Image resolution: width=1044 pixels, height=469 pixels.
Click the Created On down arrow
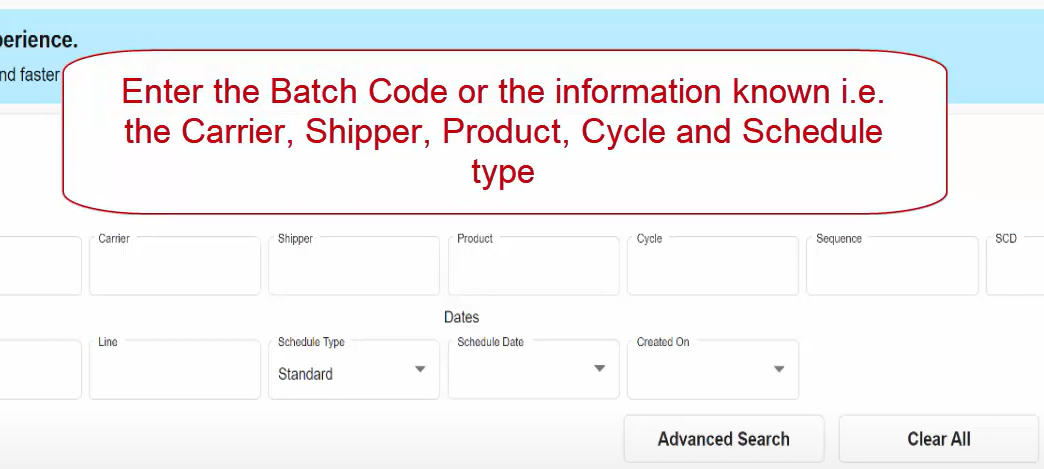[778, 369]
